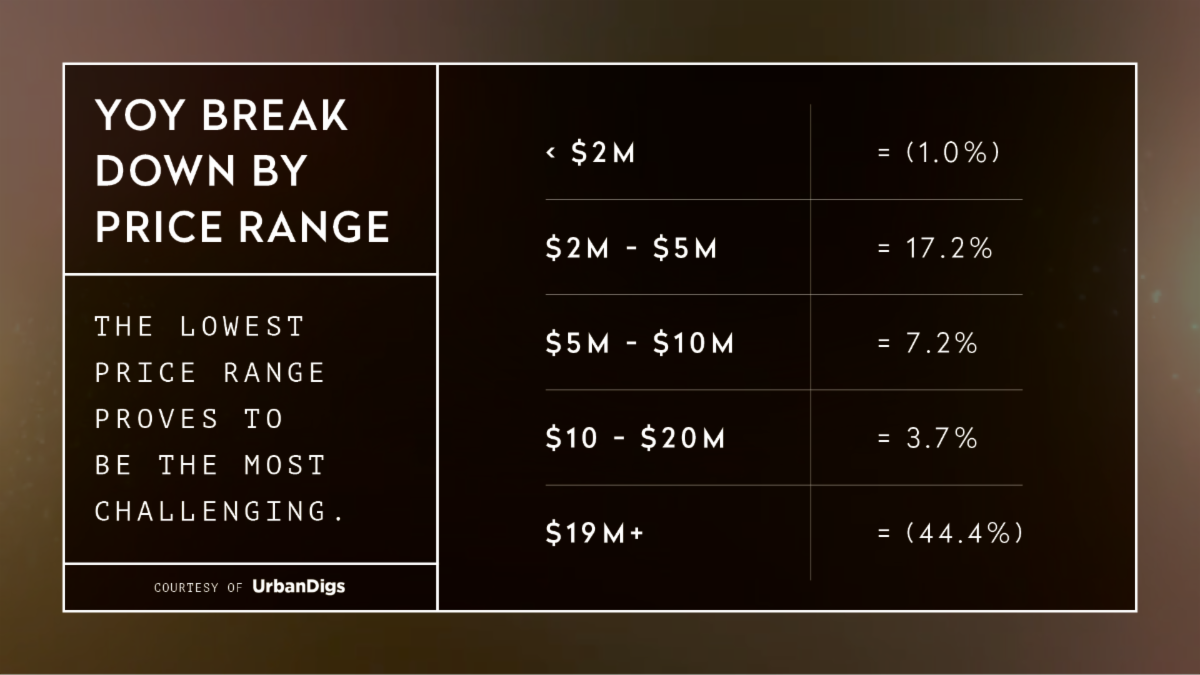Click the "= 17.2%" percentage
This screenshot has width=1200, height=675.
tap(935, 249)
